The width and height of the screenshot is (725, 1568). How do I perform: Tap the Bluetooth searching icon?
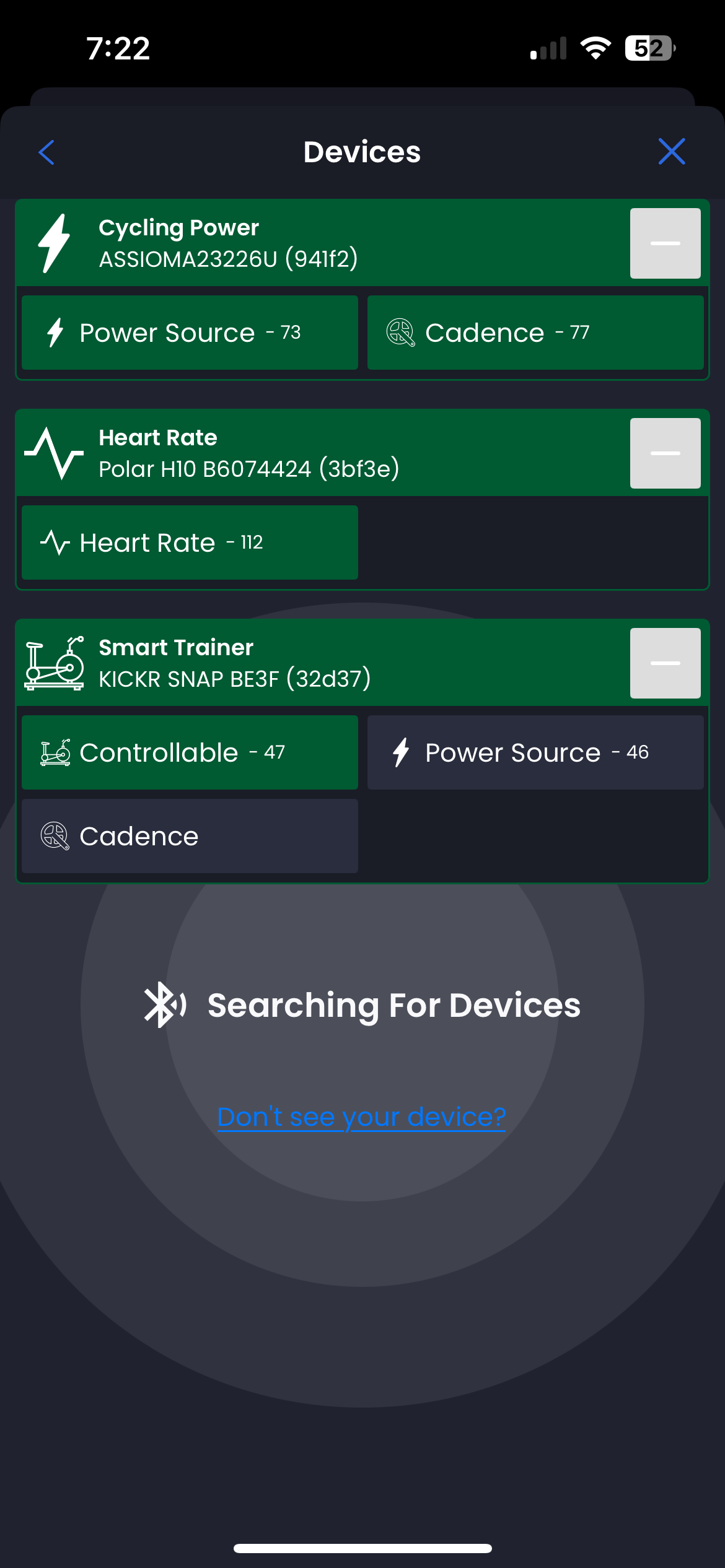point(165,1004)
